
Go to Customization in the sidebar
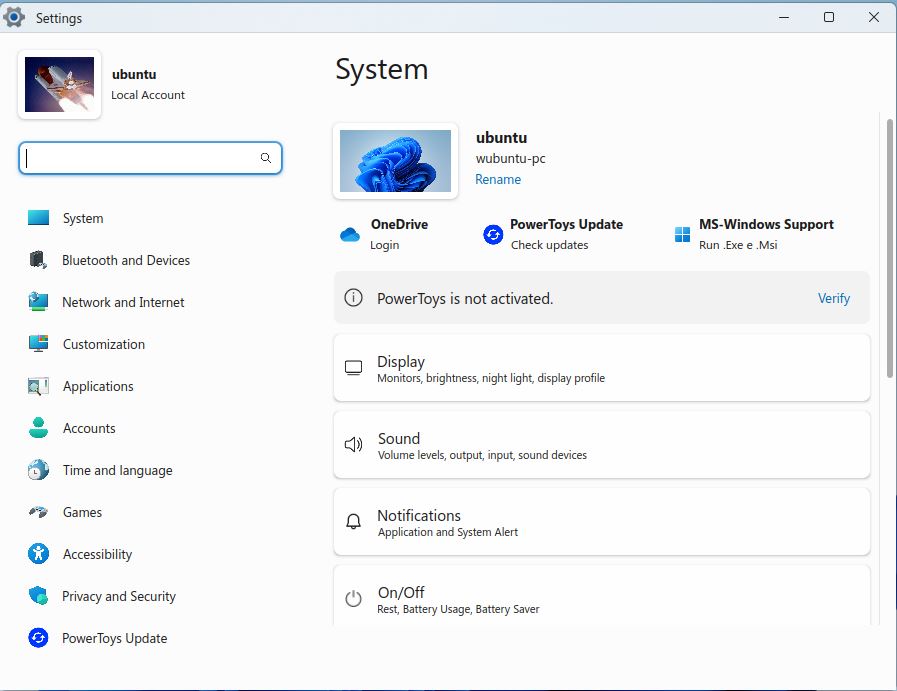(x=104, y=344)
